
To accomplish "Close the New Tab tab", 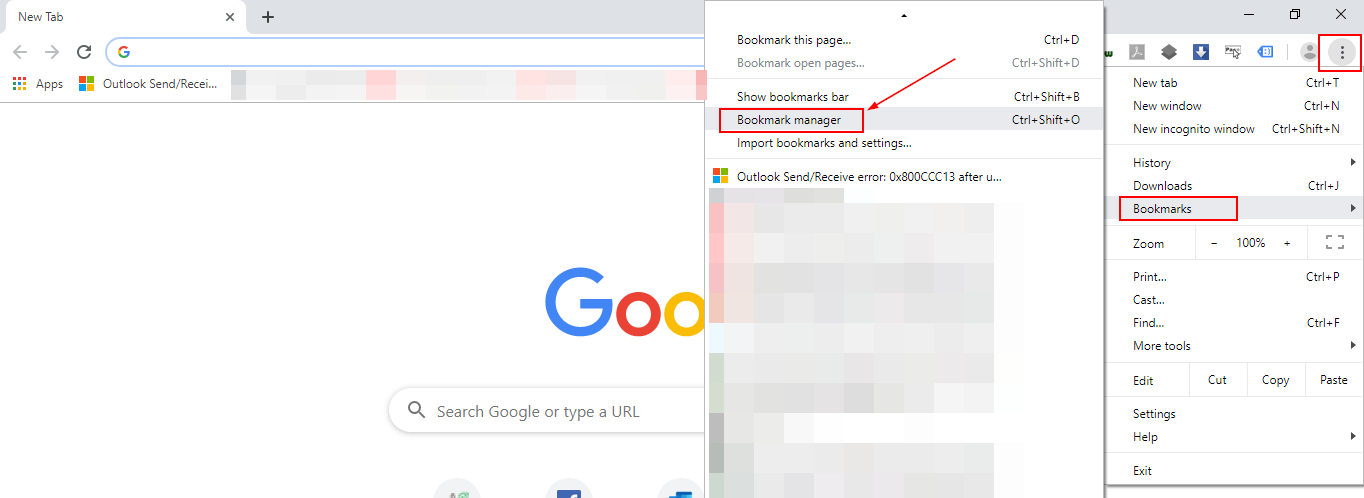I will pyautogui.click(x=229, y=17).
